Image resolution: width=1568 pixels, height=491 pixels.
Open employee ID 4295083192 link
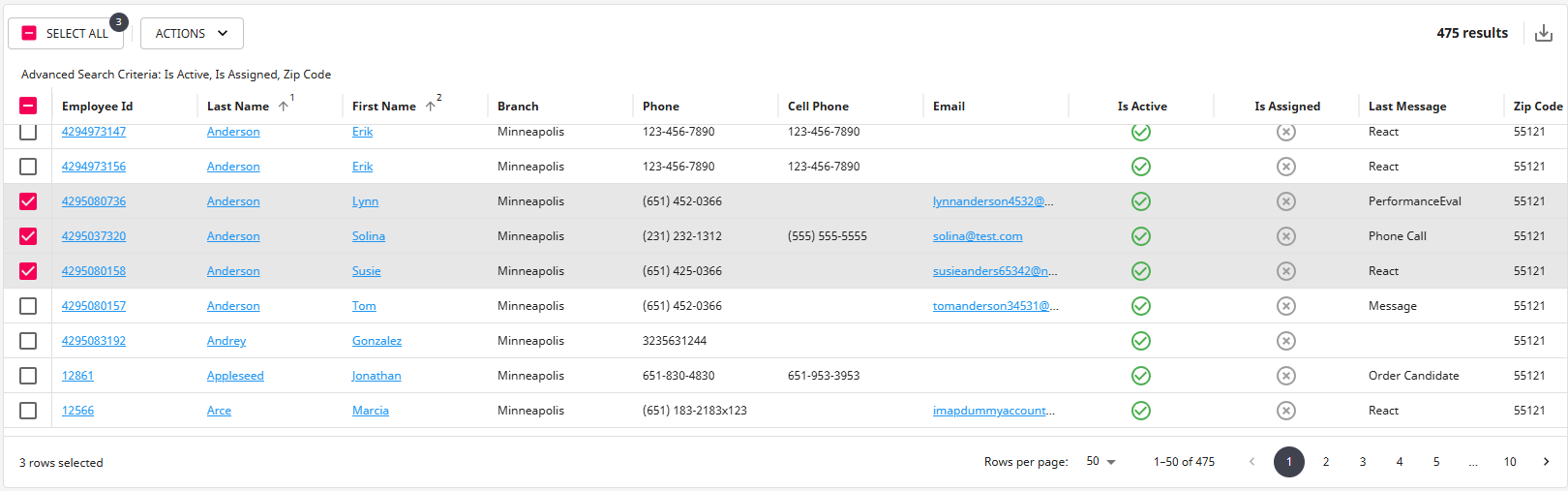click(x=94, y=341)
